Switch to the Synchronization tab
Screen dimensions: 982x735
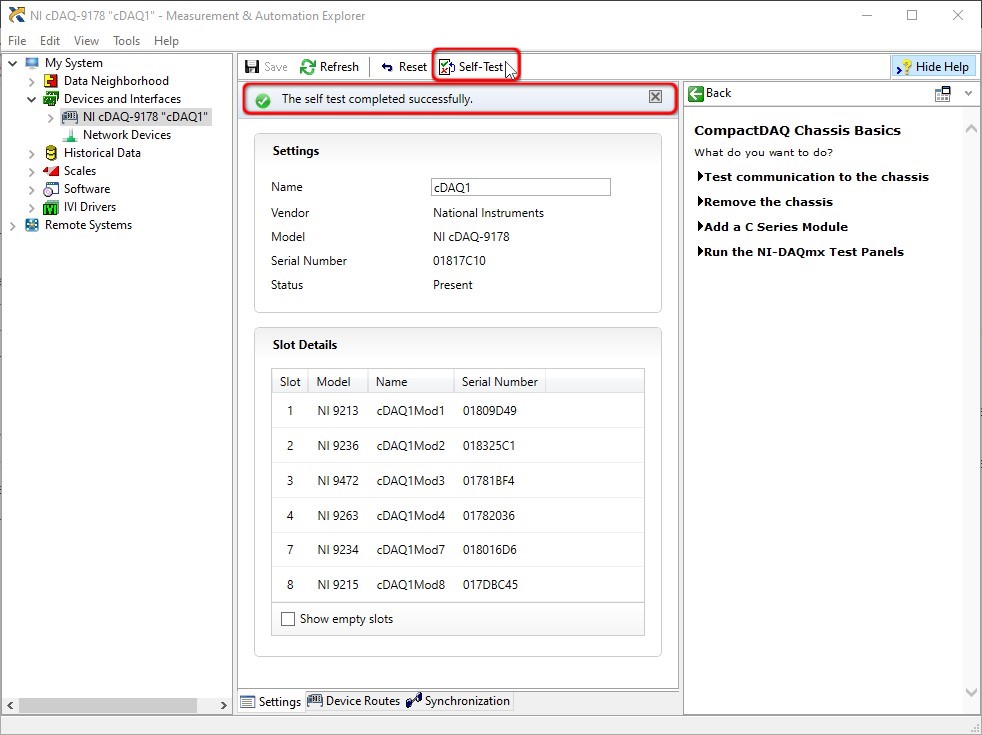458,701
